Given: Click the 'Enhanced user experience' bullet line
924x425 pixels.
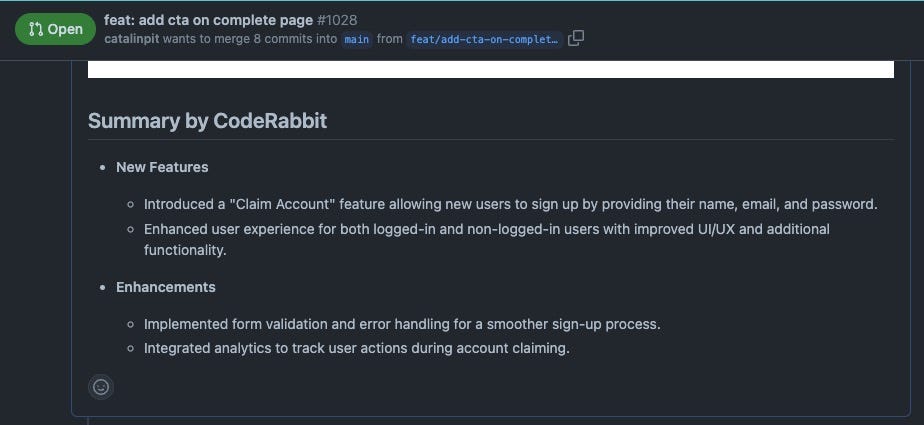Looking at the screenshot, I should [x=487, y=239].
